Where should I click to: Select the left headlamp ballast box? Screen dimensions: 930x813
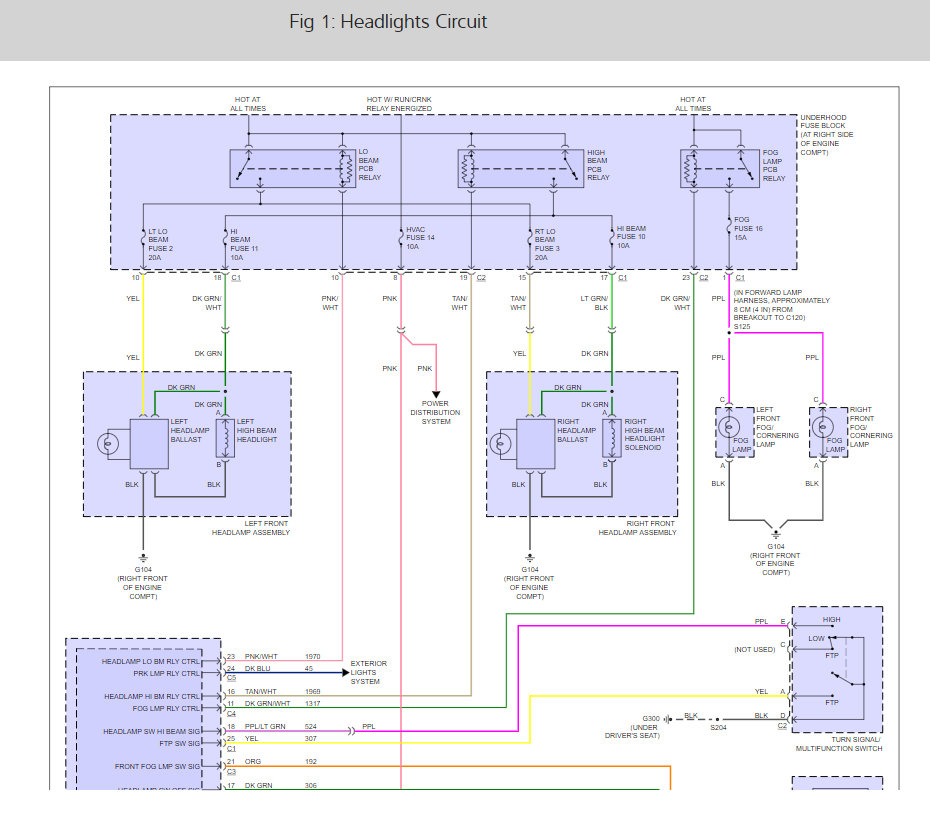[x=149, y=444]
